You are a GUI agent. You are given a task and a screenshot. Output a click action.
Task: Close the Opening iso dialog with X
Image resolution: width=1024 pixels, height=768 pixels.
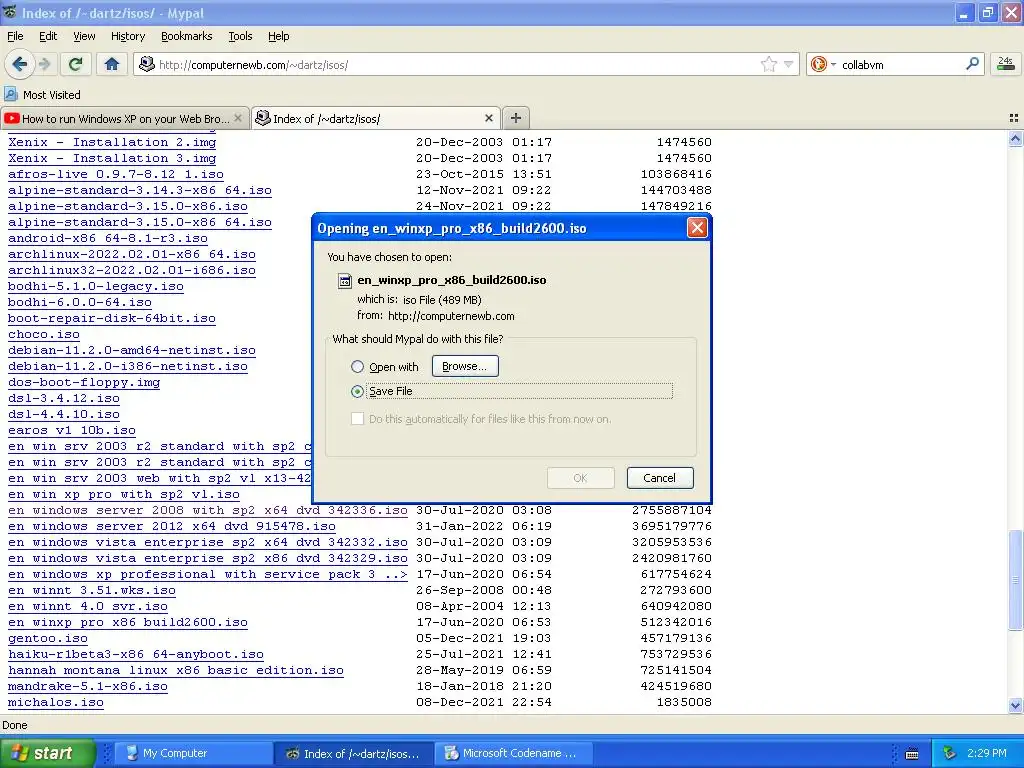(x=697, y=228)
